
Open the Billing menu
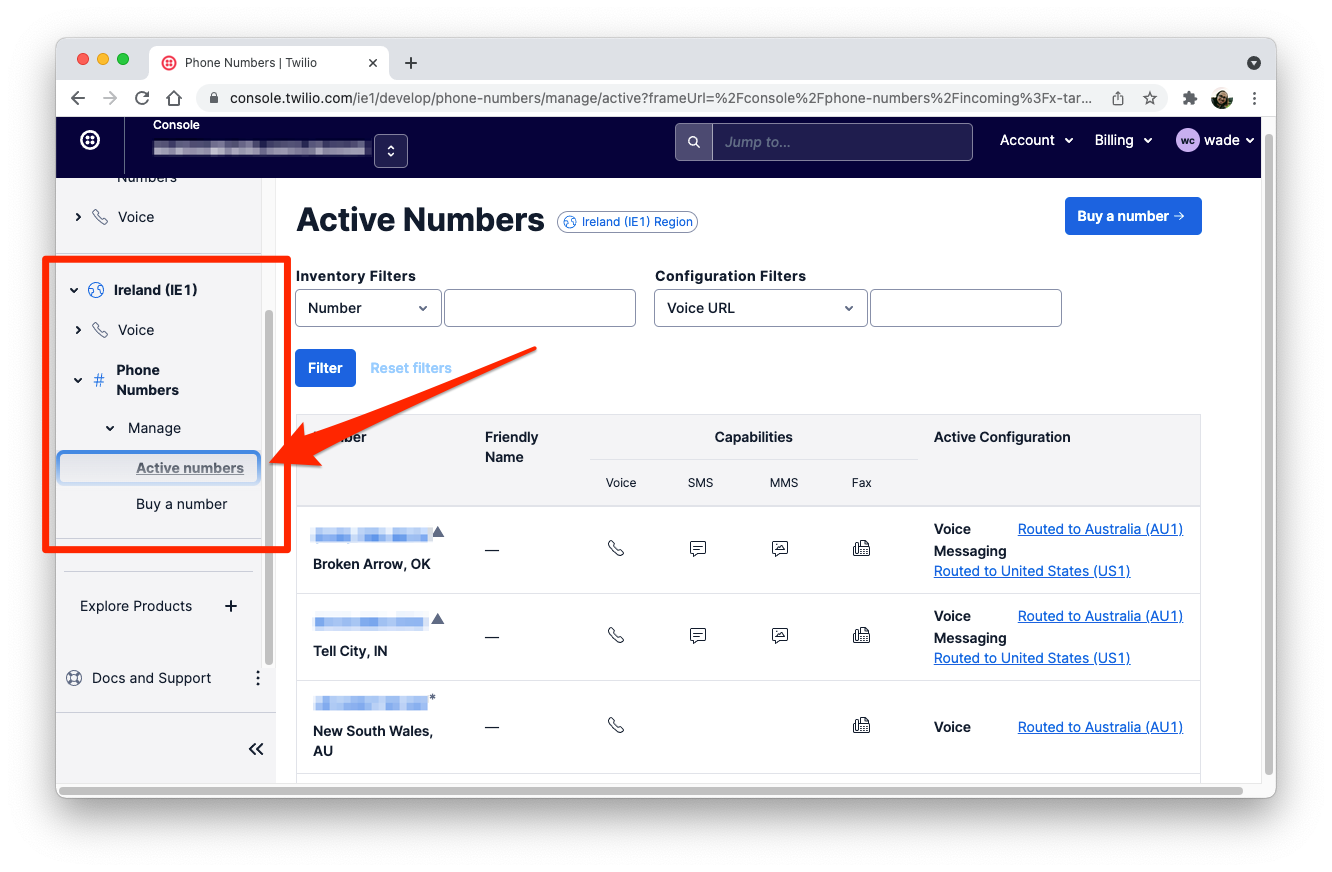point(1122,140)
